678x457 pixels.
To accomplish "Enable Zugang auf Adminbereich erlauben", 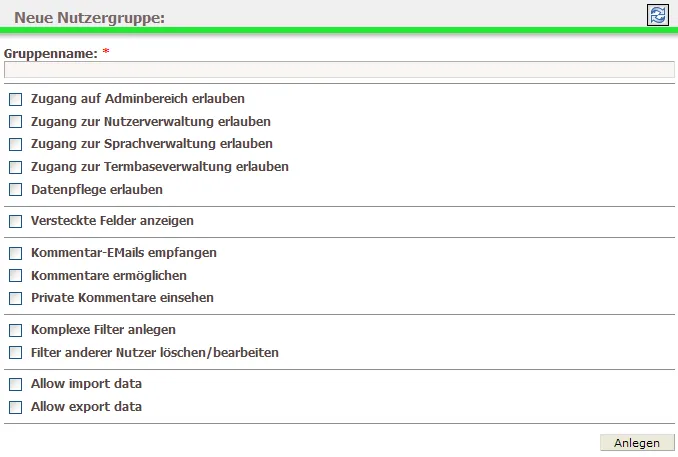I will coord(16,99).
